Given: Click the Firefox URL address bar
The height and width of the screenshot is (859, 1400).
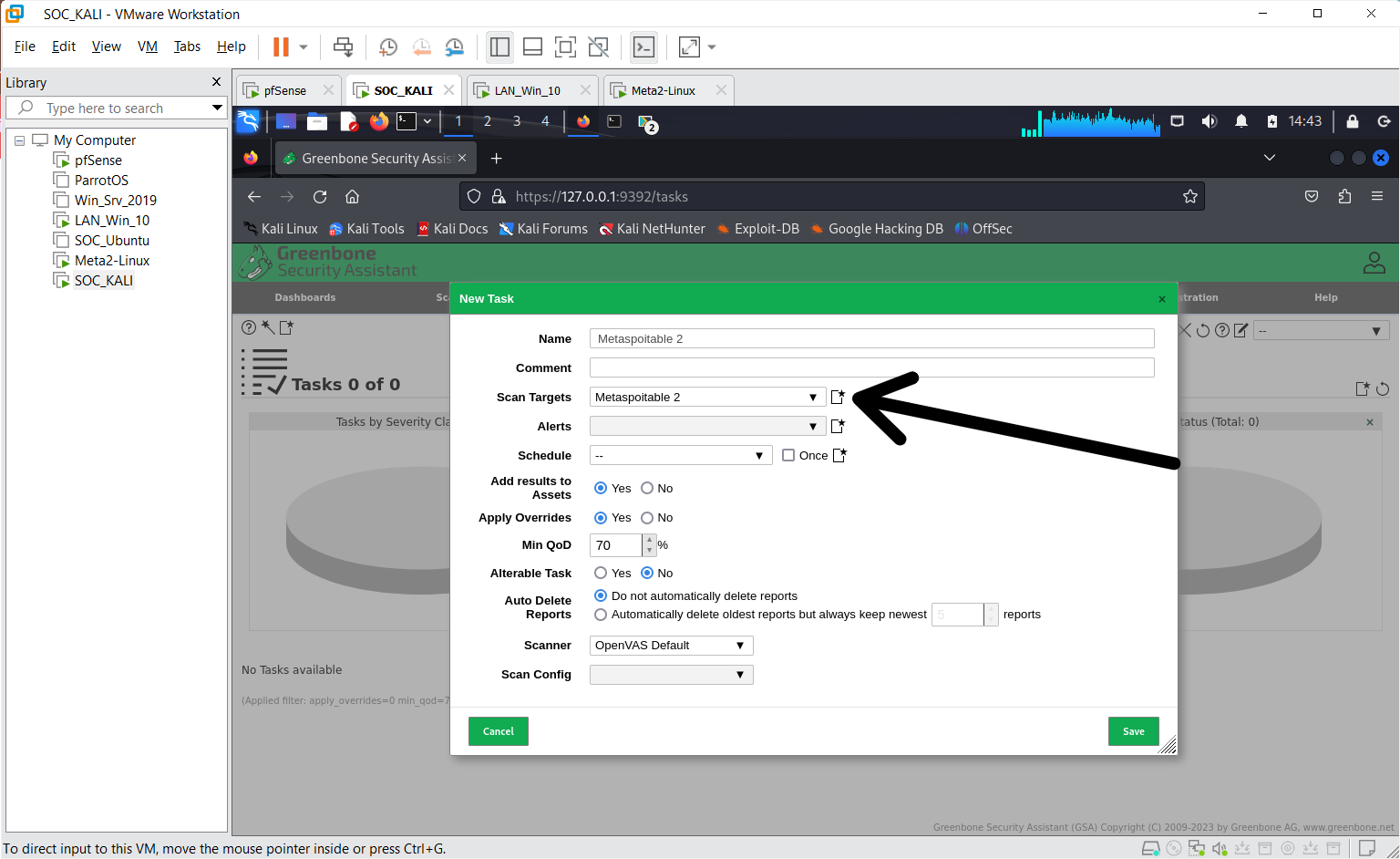Looking at the screenshot, I should pyautogui.click(x=832, y=196).
